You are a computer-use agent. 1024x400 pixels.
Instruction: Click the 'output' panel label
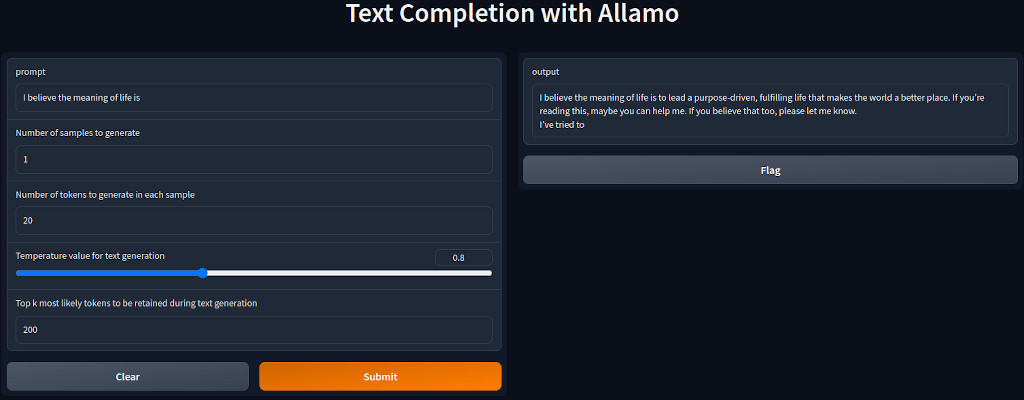click(x=545, y=72)
